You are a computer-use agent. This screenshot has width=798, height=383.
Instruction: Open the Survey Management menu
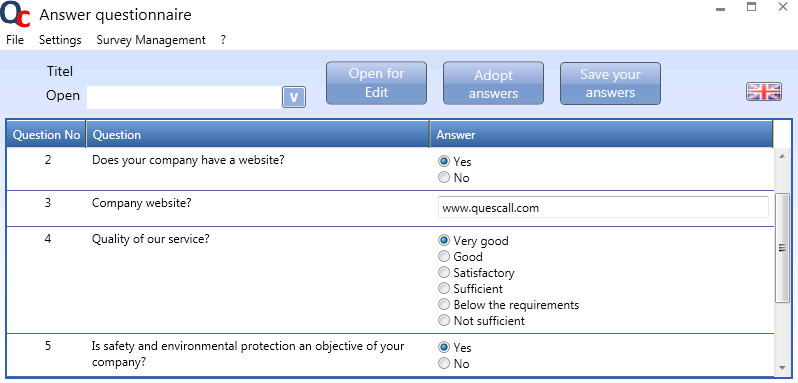[151, 40]
